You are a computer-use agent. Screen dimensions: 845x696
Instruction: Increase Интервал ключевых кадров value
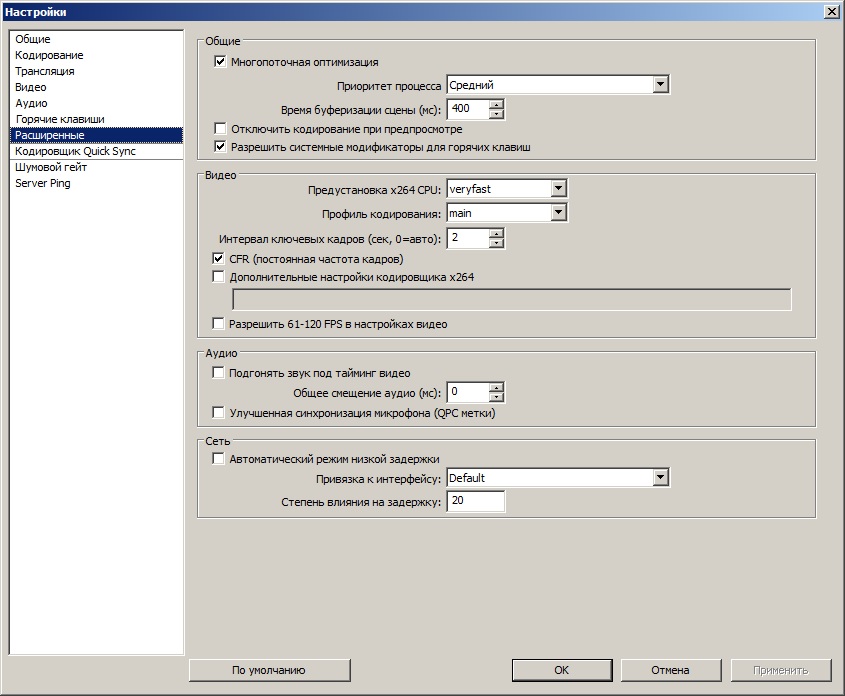click(x=496, y=233)
